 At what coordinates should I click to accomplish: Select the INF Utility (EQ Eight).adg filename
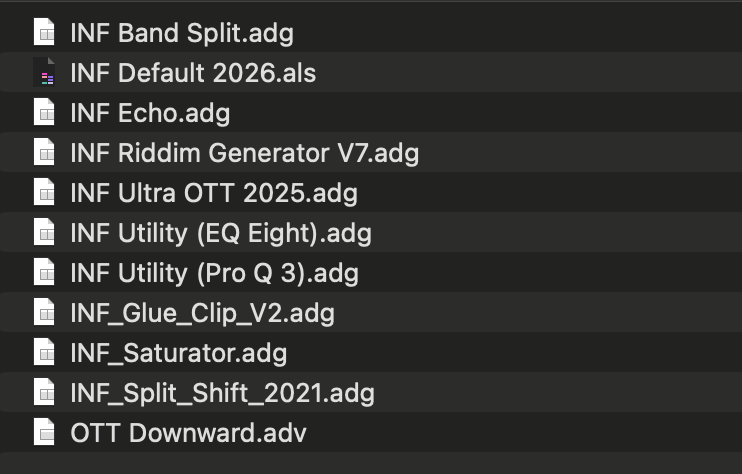point(221,233)
